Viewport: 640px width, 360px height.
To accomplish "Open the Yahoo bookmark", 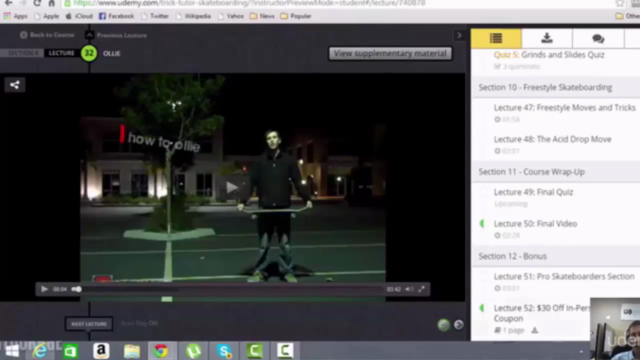I will (x=231, y=16).
